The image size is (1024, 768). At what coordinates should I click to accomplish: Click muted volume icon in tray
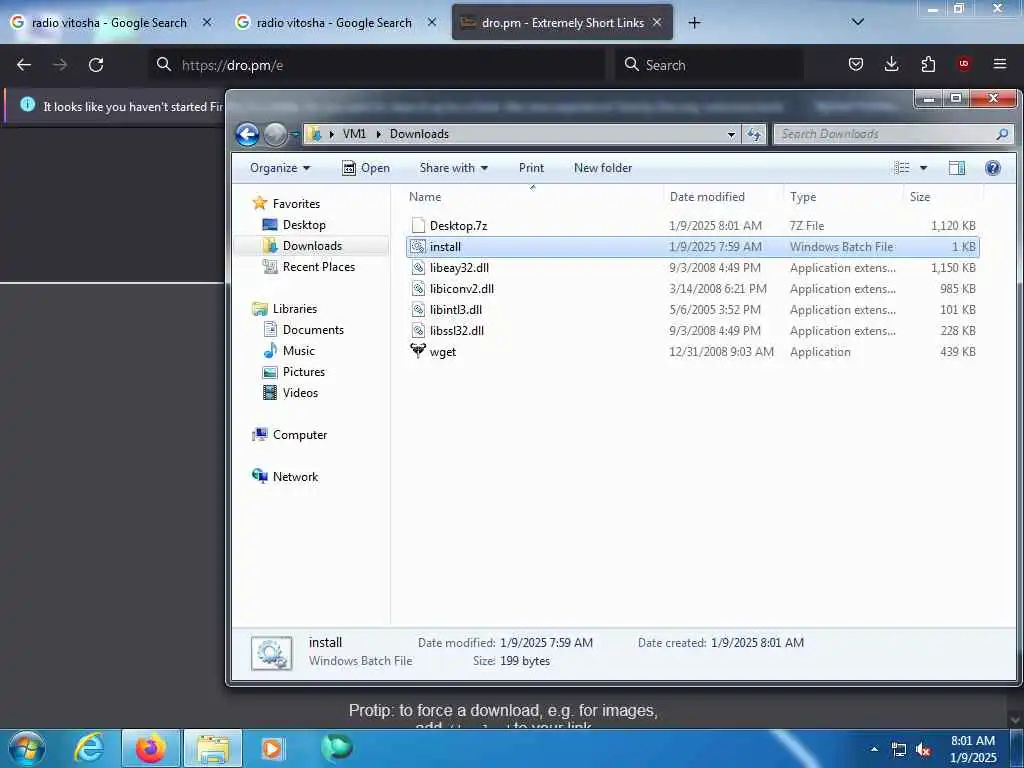click(923, 750)
